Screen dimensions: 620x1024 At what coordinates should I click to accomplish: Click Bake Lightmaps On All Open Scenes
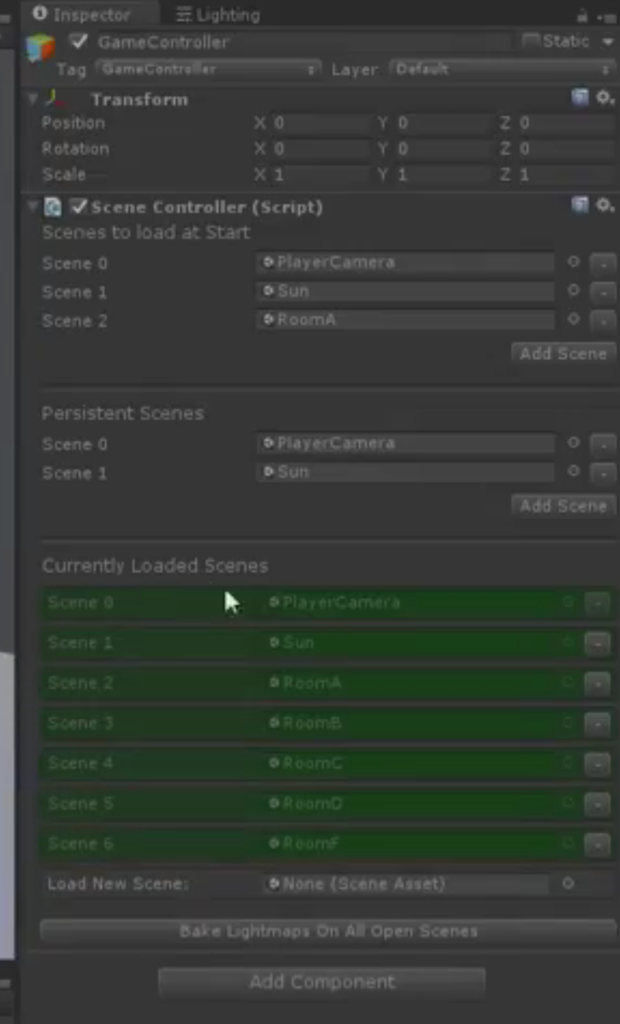328,931
